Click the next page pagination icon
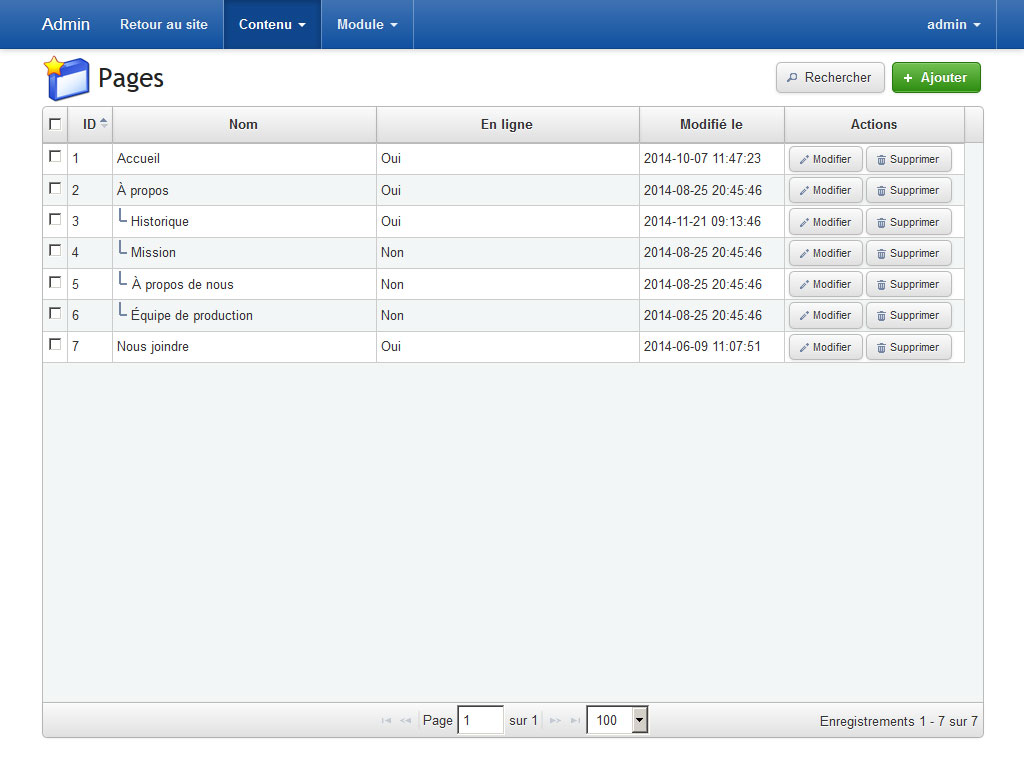The width and height of the screenshot is (1024, 775). [555, 721]
